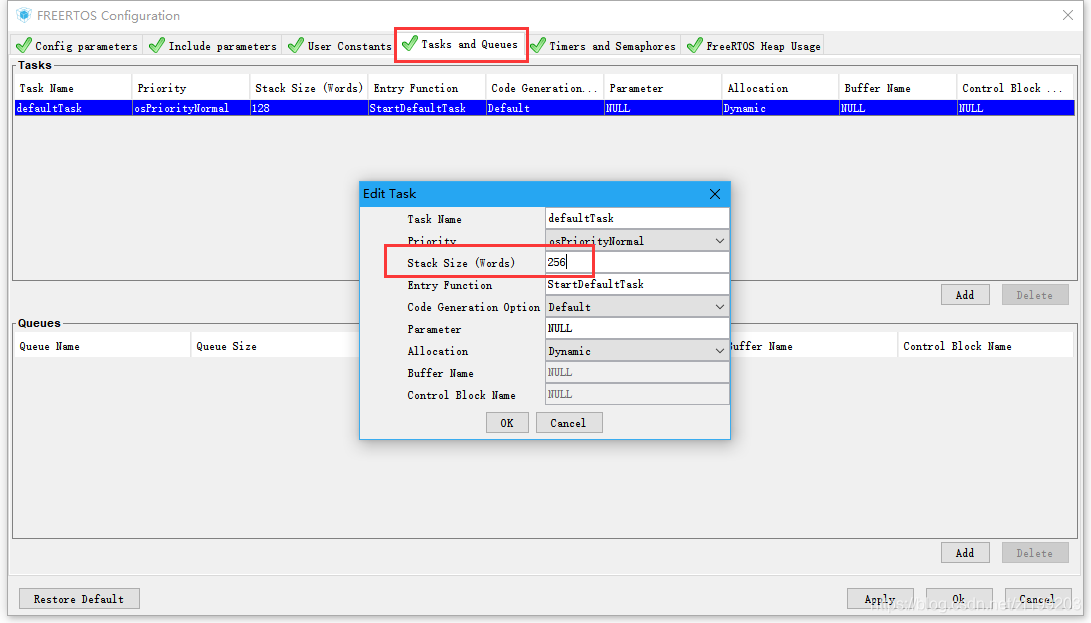The image size is (1091, 623).
Task: Click the 128 stack size cell
Action: (x=309, y=108)
